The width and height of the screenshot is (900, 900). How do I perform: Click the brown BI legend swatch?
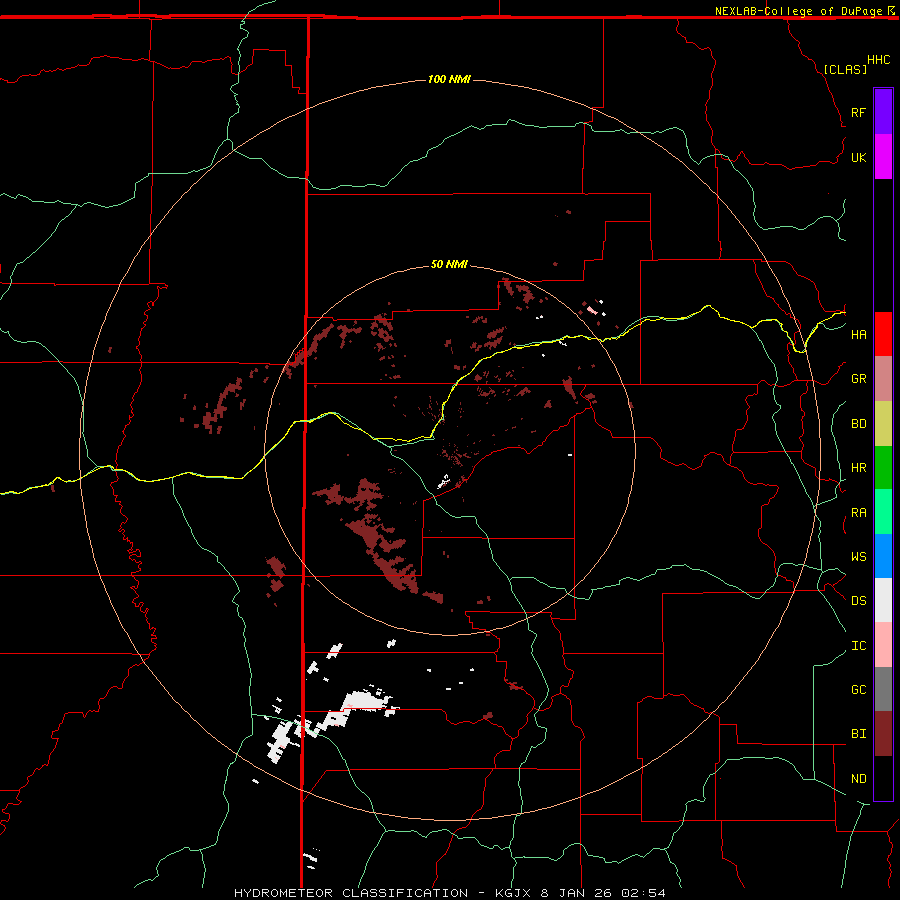pos(883,734)
